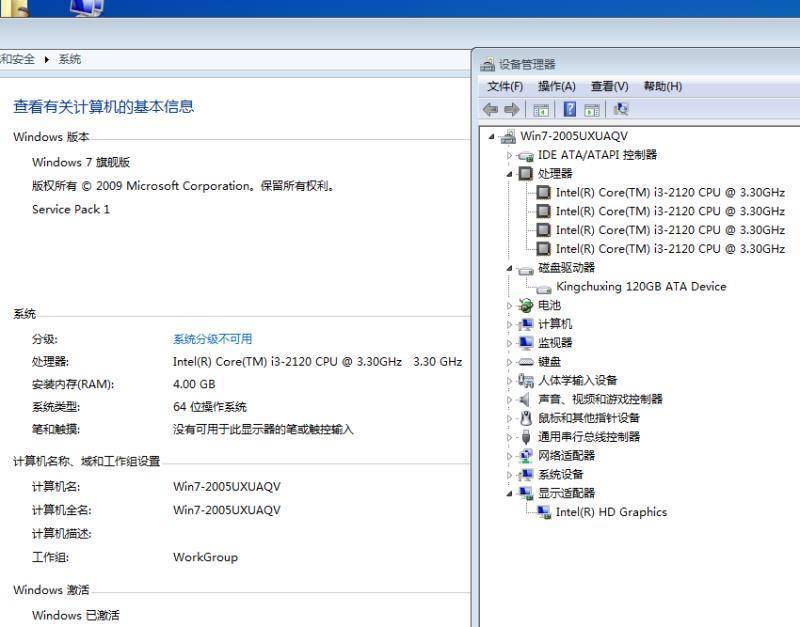Select the Intel(R) HD Graphics device icon
Viewport: 800px width, 627px height.
(544, 512)
